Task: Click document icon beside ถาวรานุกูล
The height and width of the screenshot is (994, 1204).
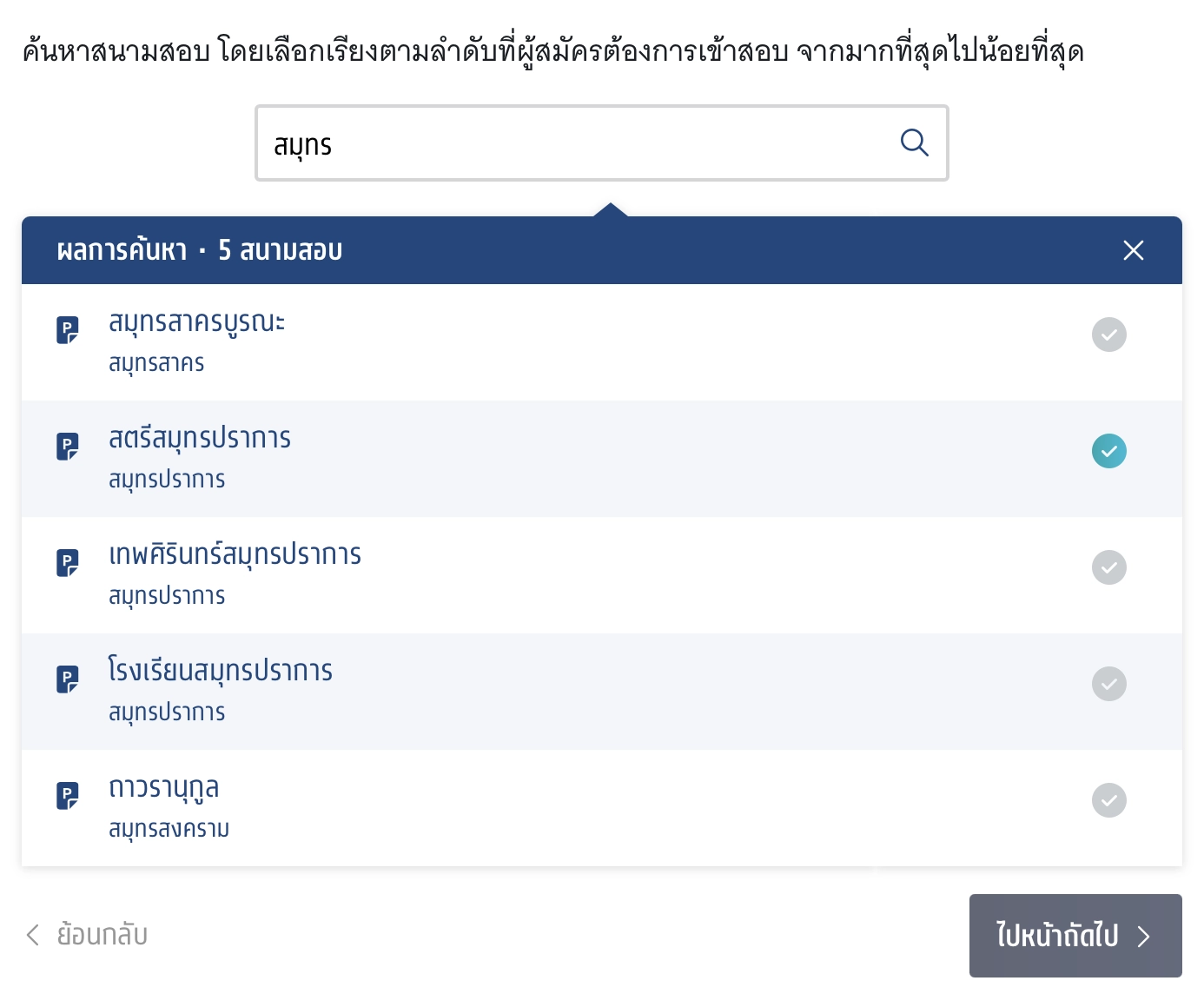Action: 68,796
